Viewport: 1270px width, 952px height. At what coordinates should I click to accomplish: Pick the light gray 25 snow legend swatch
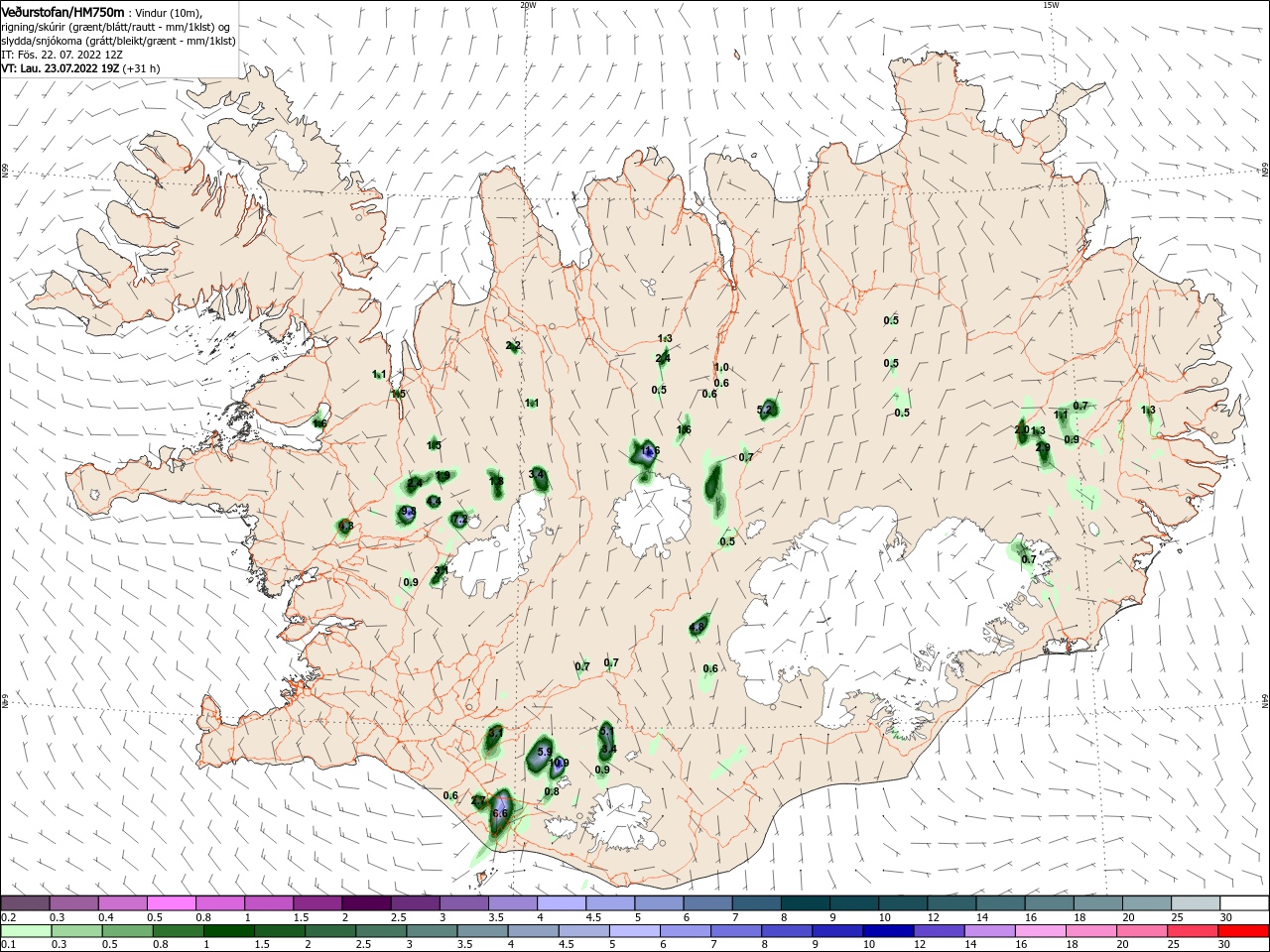(x=1198, y=903)
